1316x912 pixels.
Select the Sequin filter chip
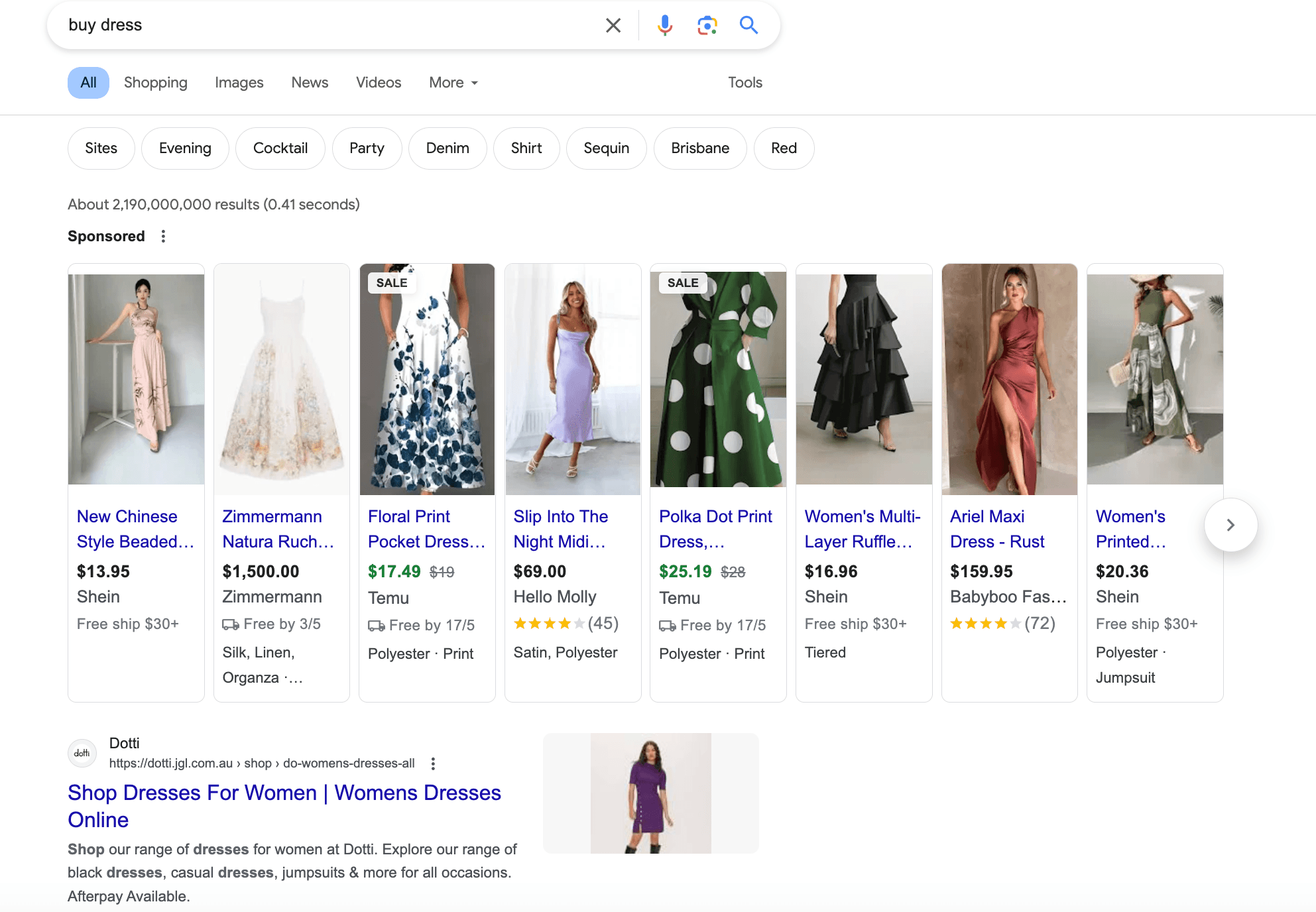606,148
